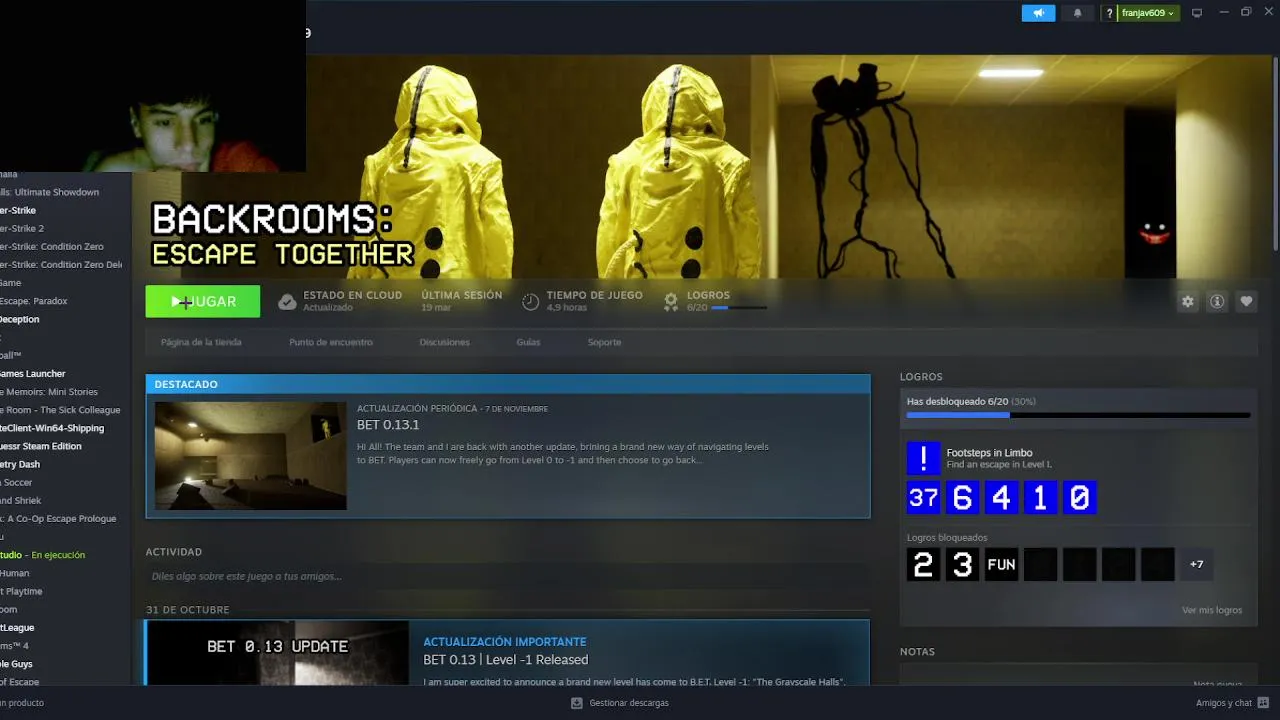Click the cloud status check icon
This screenshot has width=1280, height=720.
(287, 301)
